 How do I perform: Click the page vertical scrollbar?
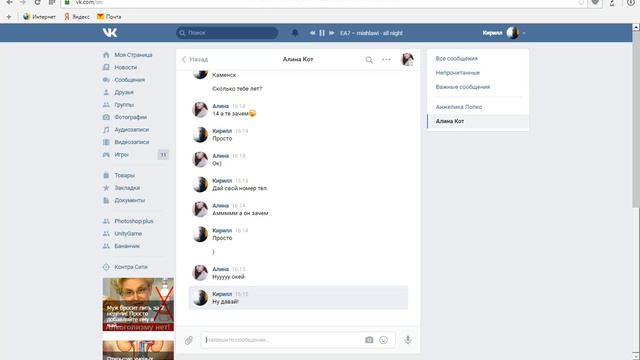[636, 118]
